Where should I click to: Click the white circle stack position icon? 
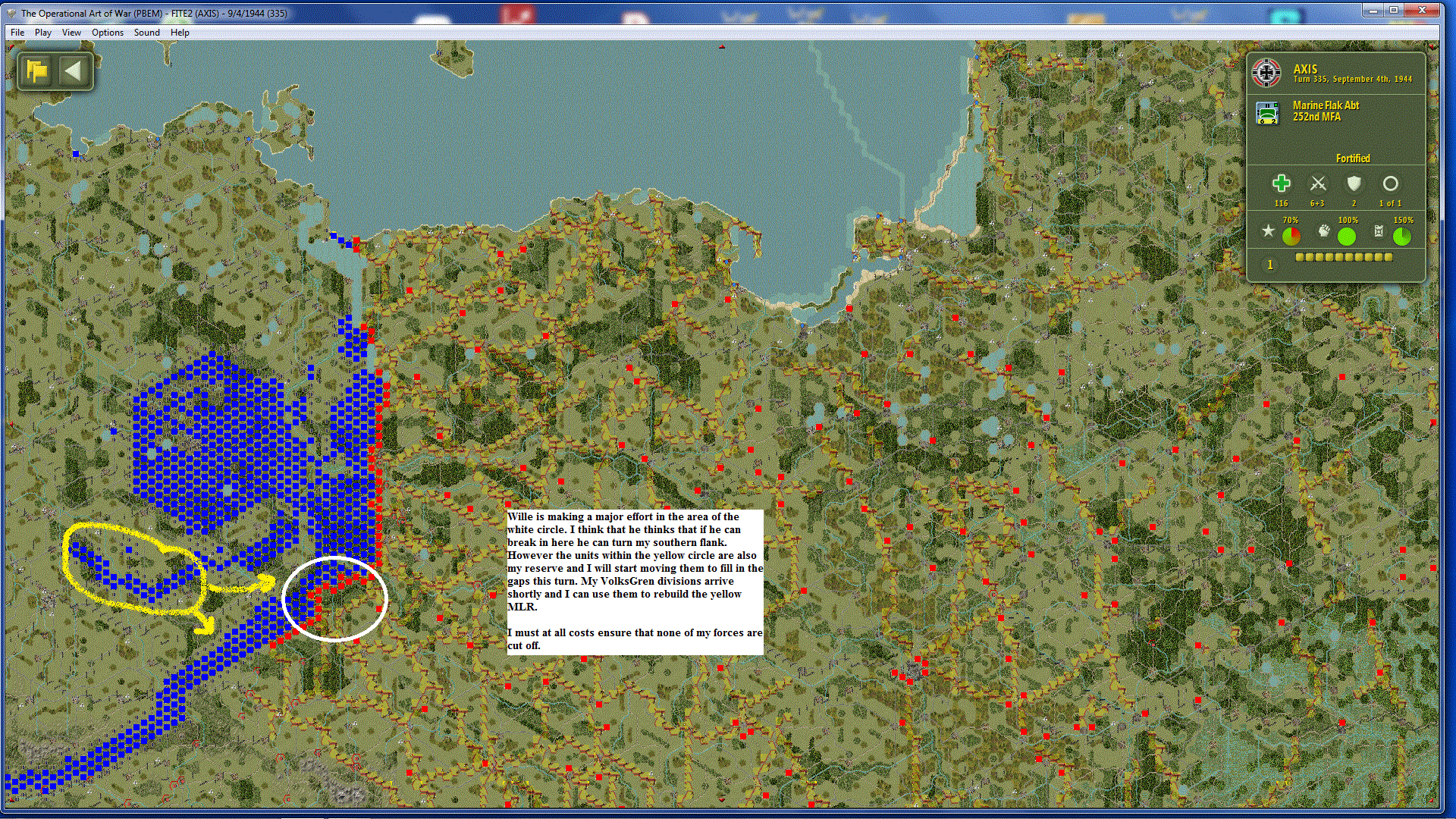[1390, 184]
